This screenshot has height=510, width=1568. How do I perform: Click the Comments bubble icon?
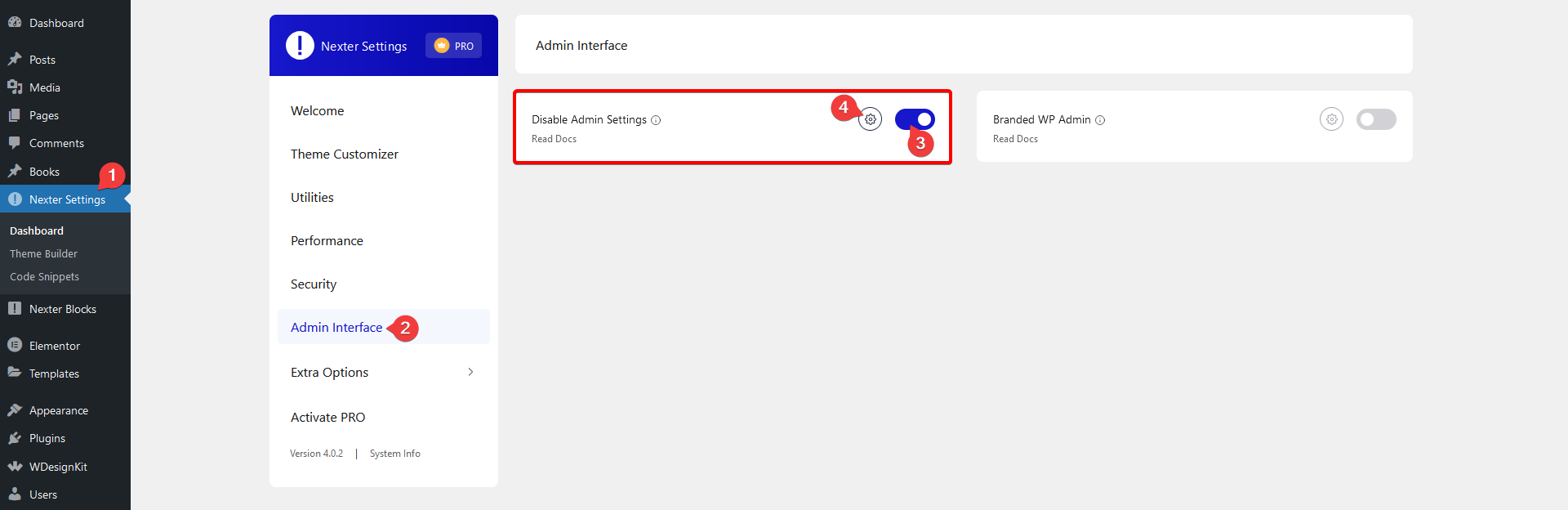[x=15, y=142]
